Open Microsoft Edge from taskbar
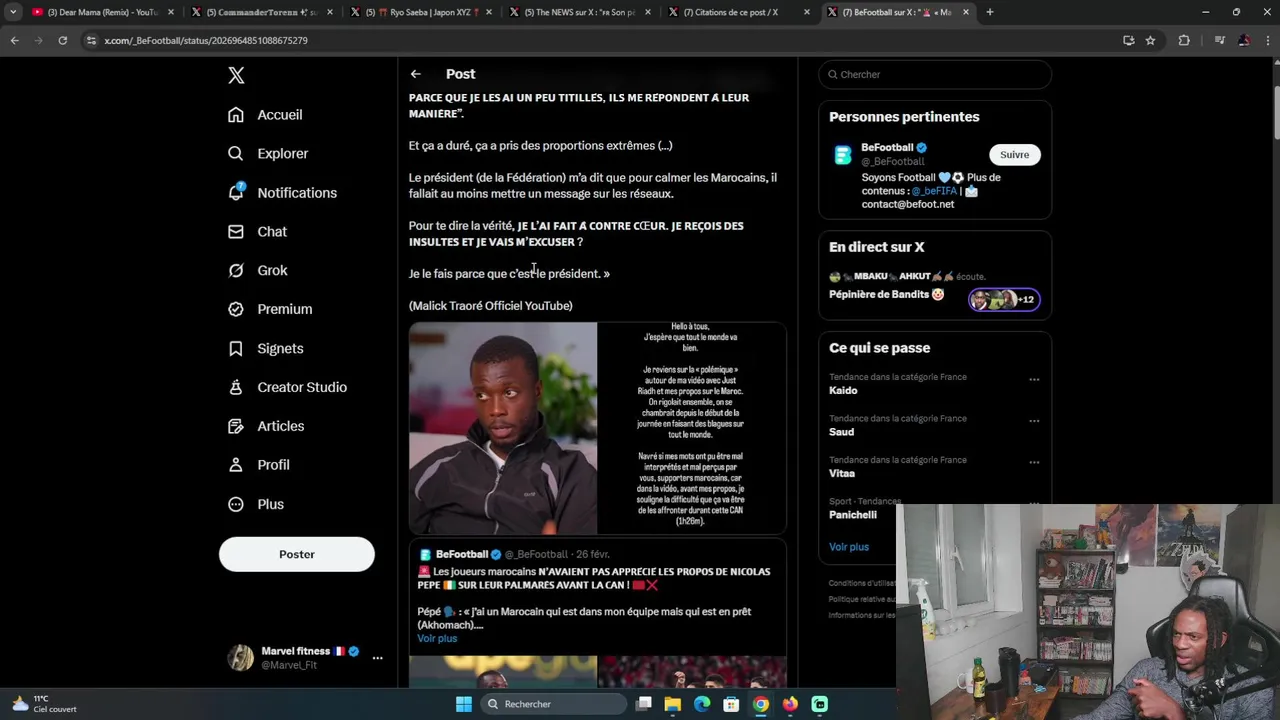The image size is (1280, 720). tap(702, 704)
